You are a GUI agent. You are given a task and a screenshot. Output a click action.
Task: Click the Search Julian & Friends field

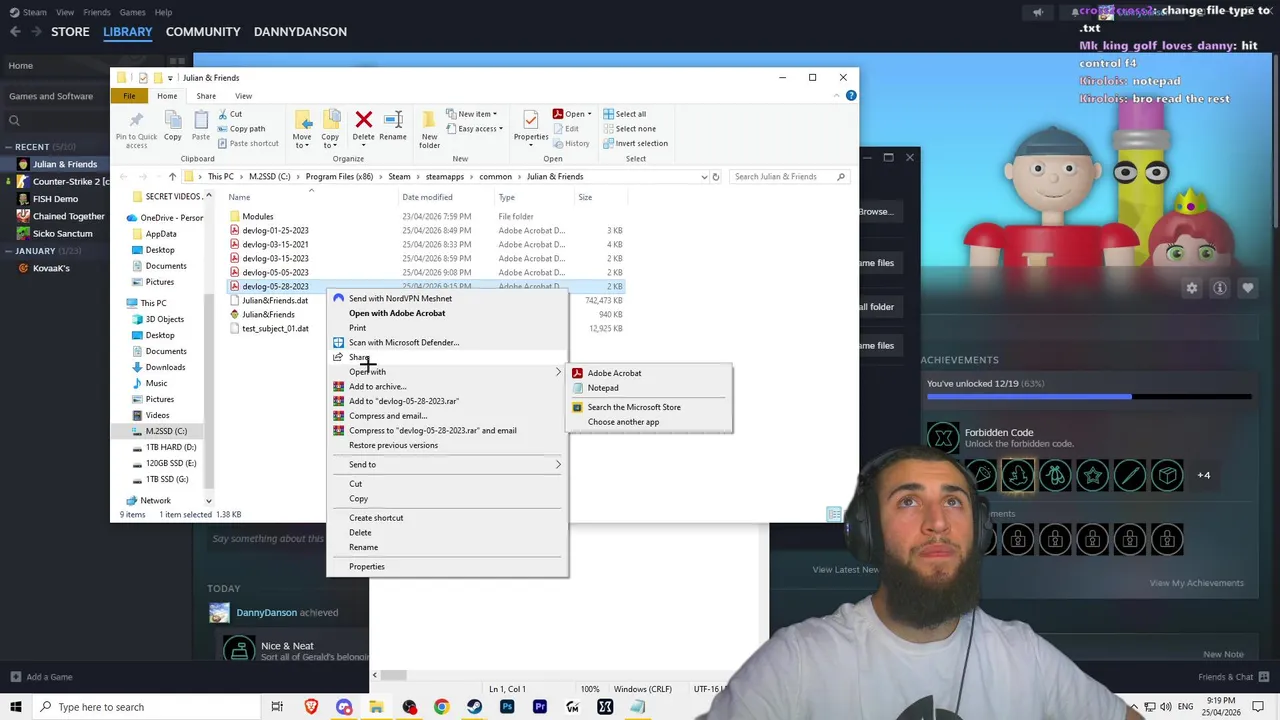coord(790,177)
